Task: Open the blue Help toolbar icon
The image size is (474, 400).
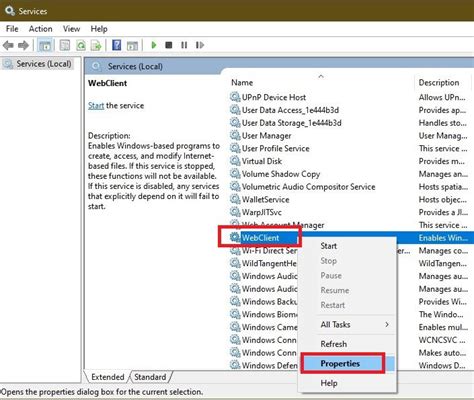Action: (116, 45)
